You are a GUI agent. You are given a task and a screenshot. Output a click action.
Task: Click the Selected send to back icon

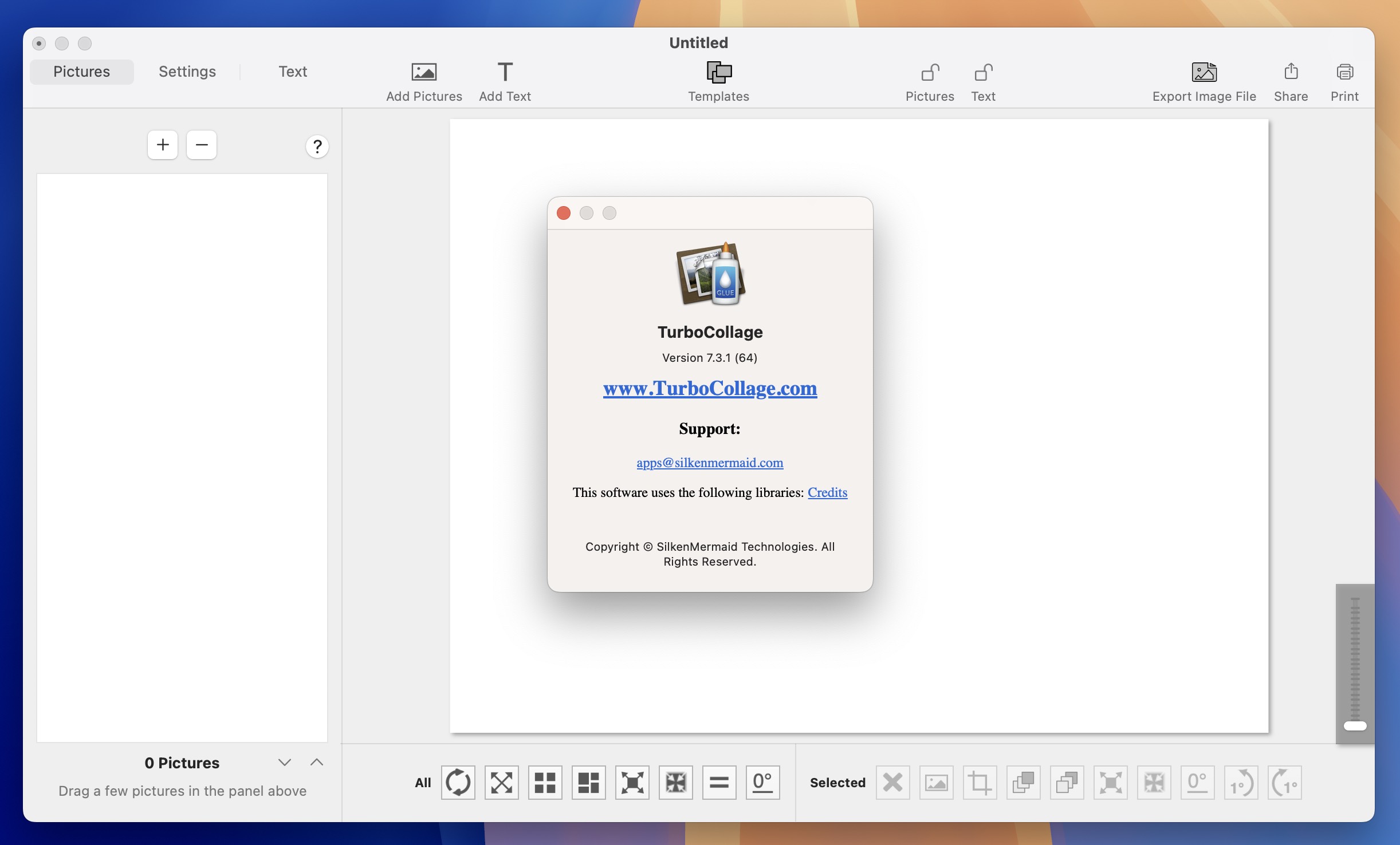pyautogui.click(x=1067, y=782)
